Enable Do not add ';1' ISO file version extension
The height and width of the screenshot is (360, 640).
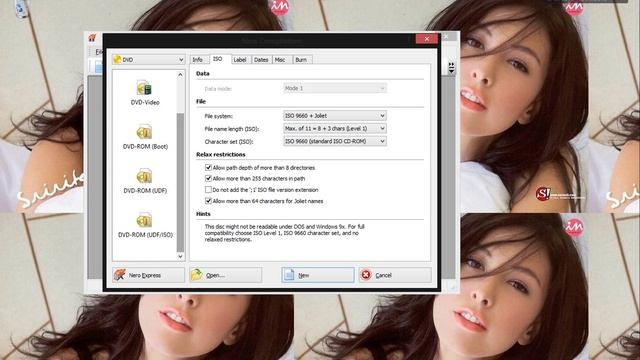[x=208, y=189]
